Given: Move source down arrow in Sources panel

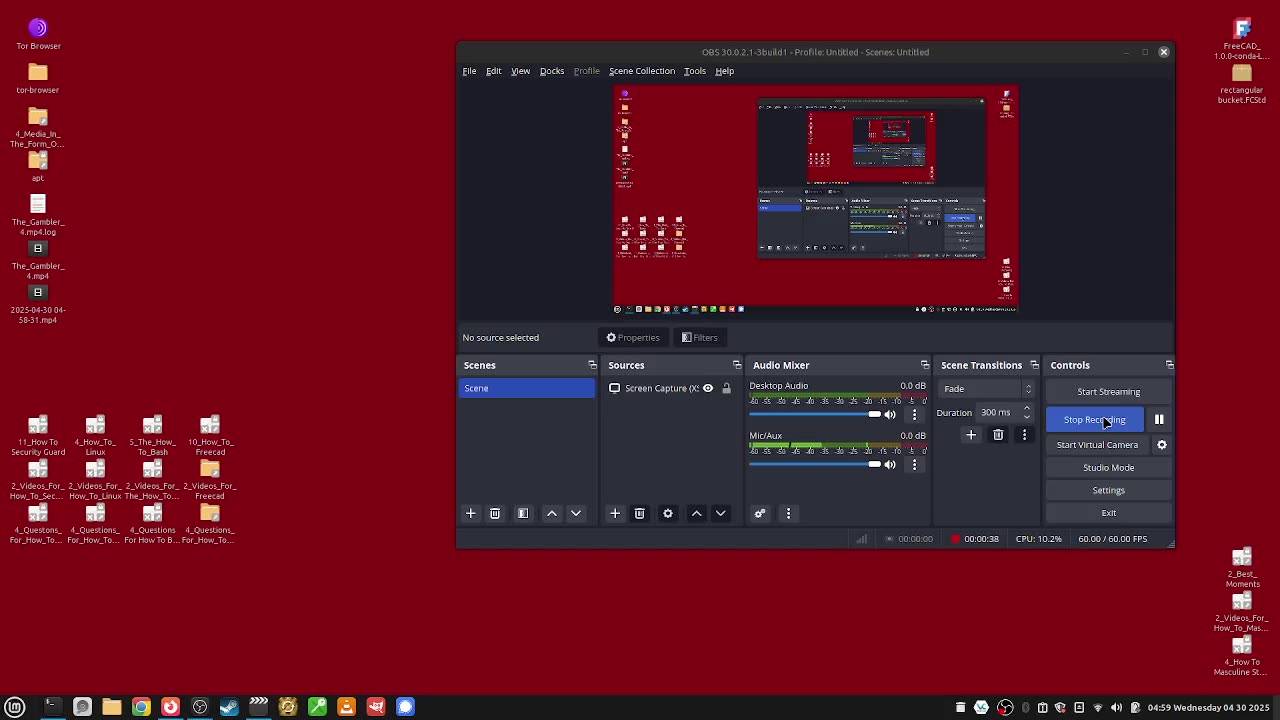Looking at the screenshot, I should coord(721,513).
